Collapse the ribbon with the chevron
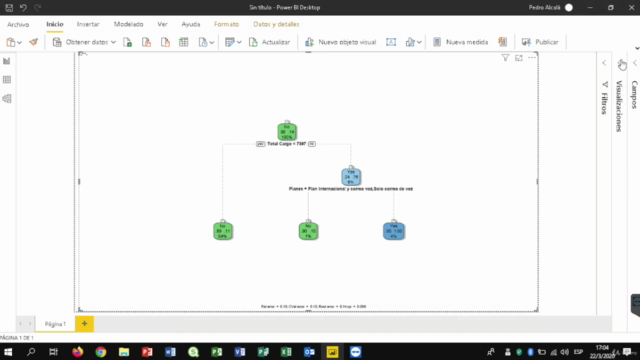 point(637,49)
